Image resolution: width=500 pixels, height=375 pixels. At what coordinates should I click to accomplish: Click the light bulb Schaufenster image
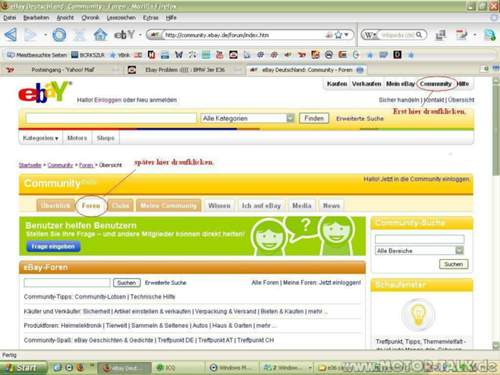click(x=417, y=314)
